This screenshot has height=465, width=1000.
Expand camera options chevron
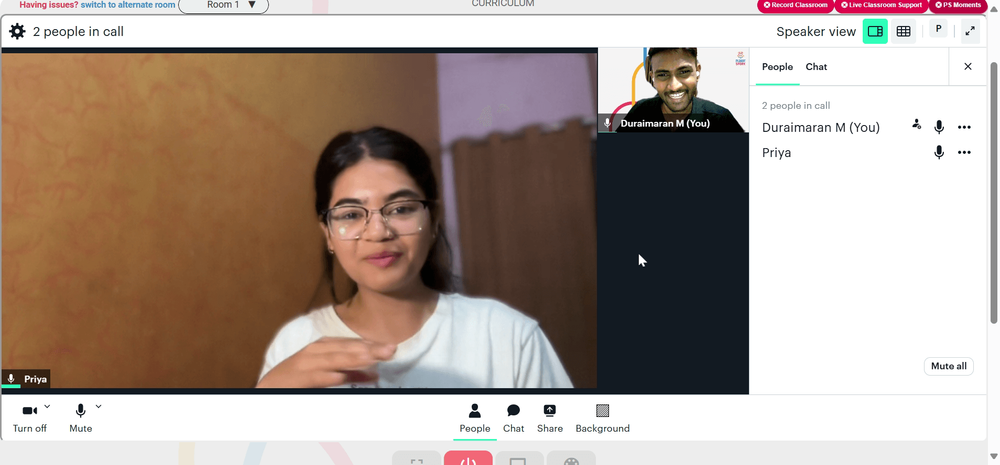coord(47,406)
